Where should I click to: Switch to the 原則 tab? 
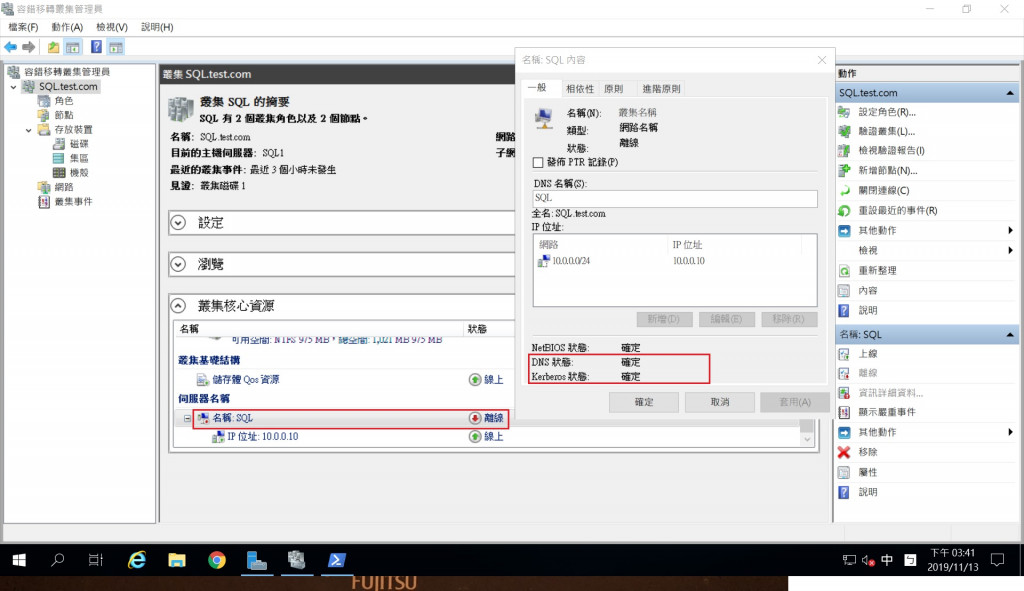(x=614, y=89)
